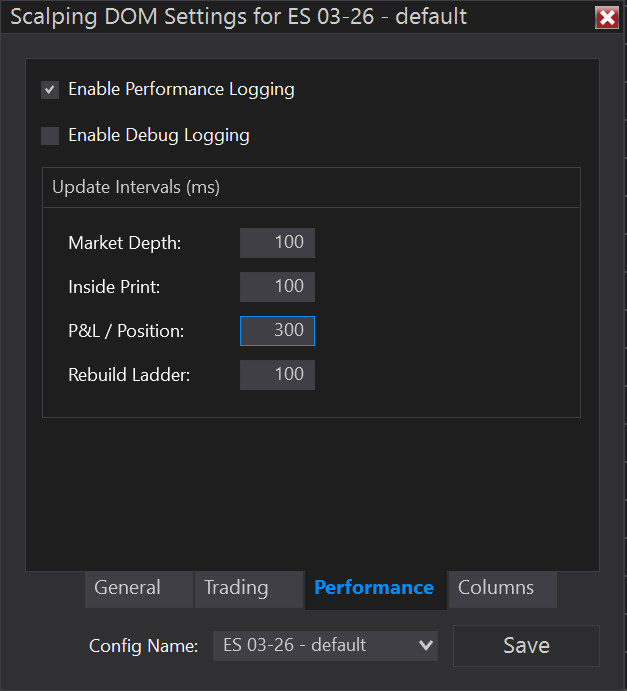Image resolution: width=627 pixels, height=691 pixels.
Task: Click the Market Depth interval field
Action: coord(277,243)
